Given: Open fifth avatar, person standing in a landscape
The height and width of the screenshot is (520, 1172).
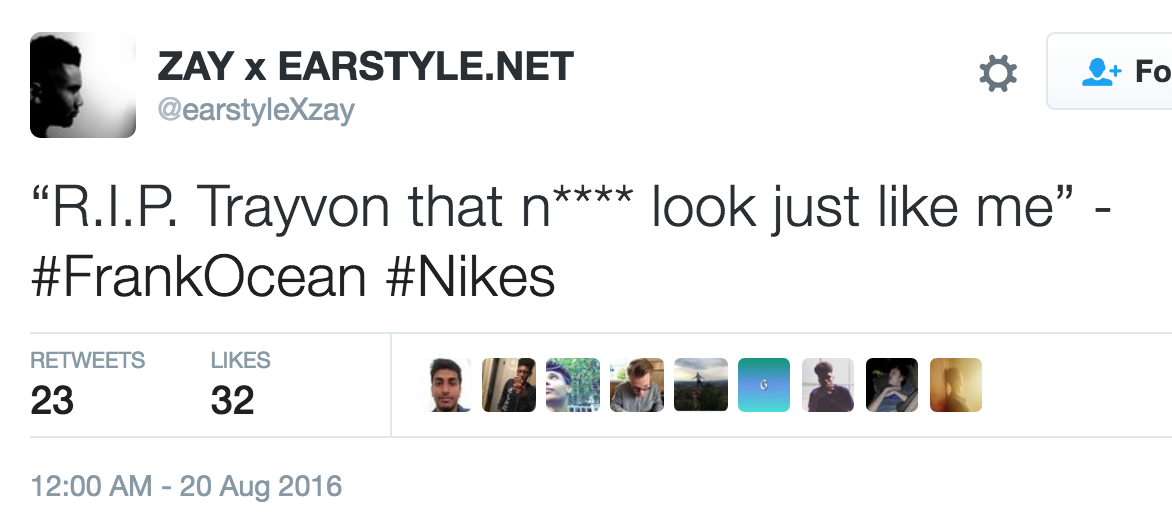Looking at the screenshot, I should coord(700,385).
